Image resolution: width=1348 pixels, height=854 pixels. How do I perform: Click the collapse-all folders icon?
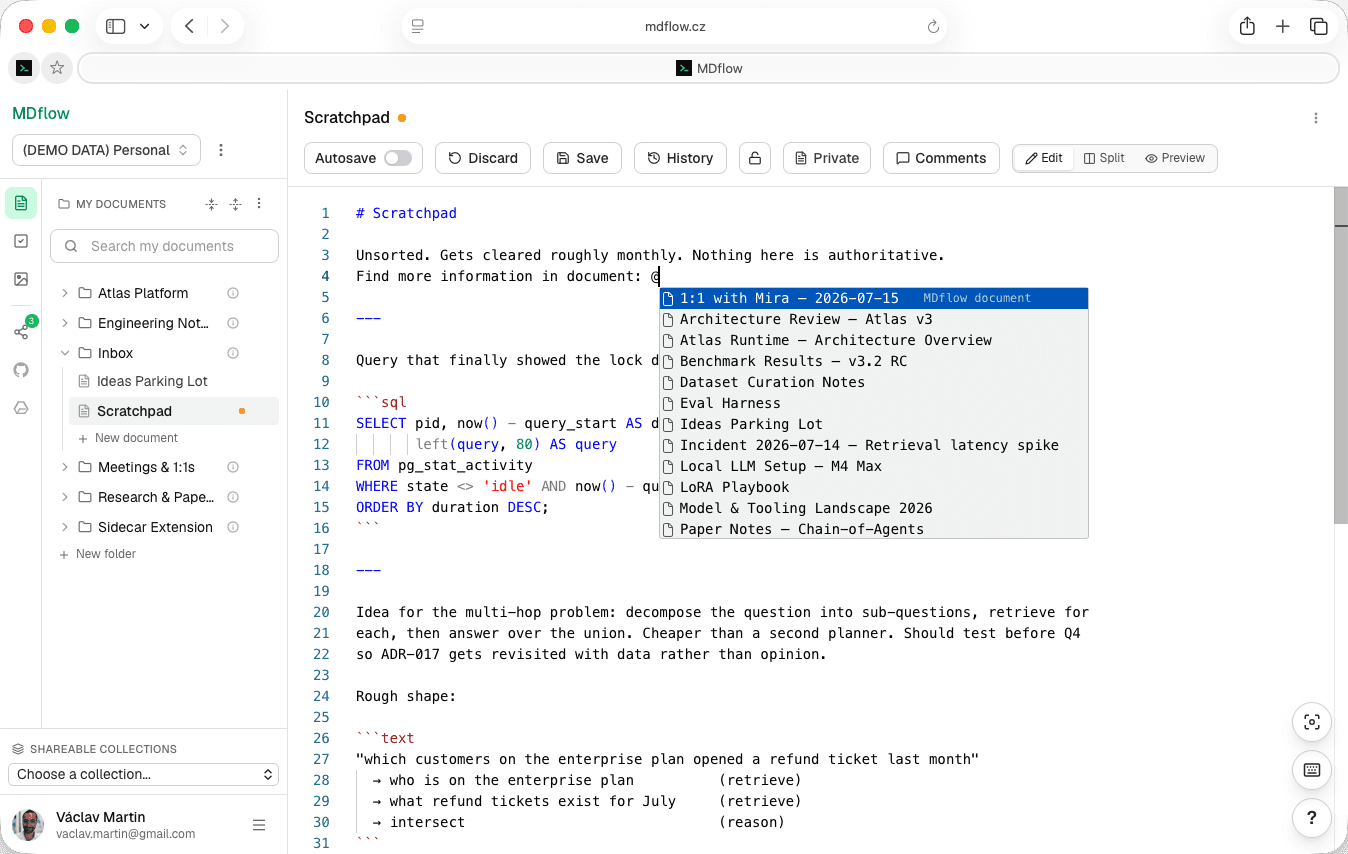click(x=211, y=204)
